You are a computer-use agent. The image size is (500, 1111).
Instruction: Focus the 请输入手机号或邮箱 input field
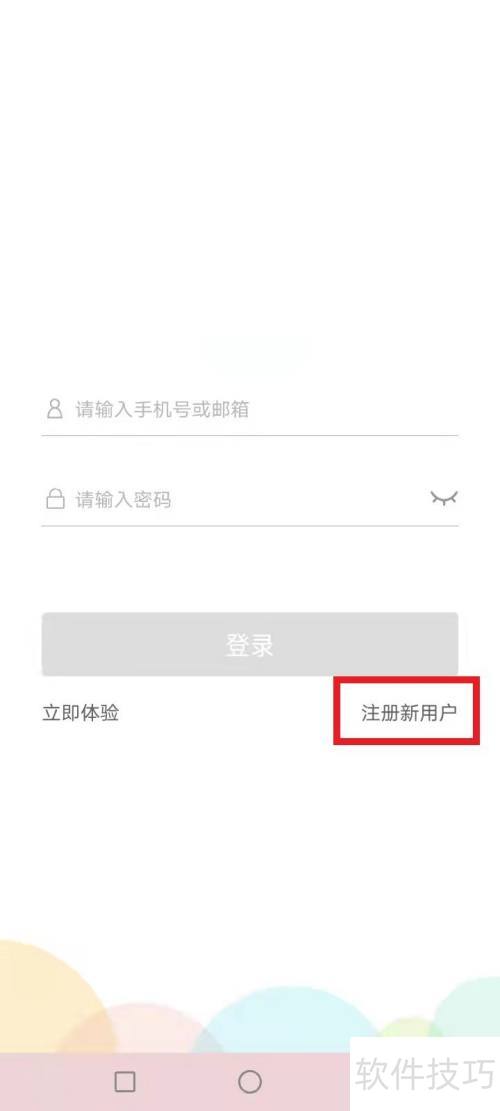point(249,410)
